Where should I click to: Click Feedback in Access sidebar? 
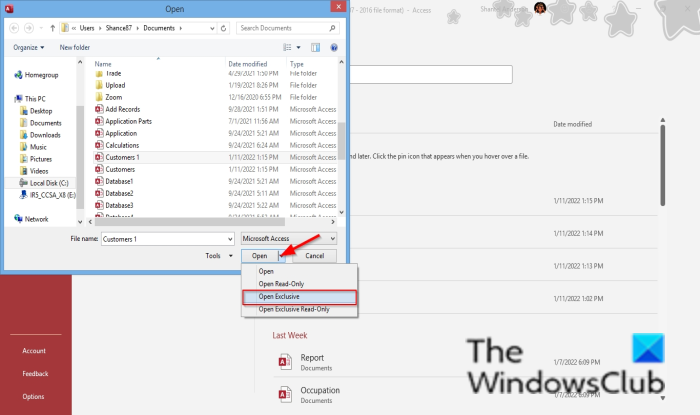pos(35,374)
